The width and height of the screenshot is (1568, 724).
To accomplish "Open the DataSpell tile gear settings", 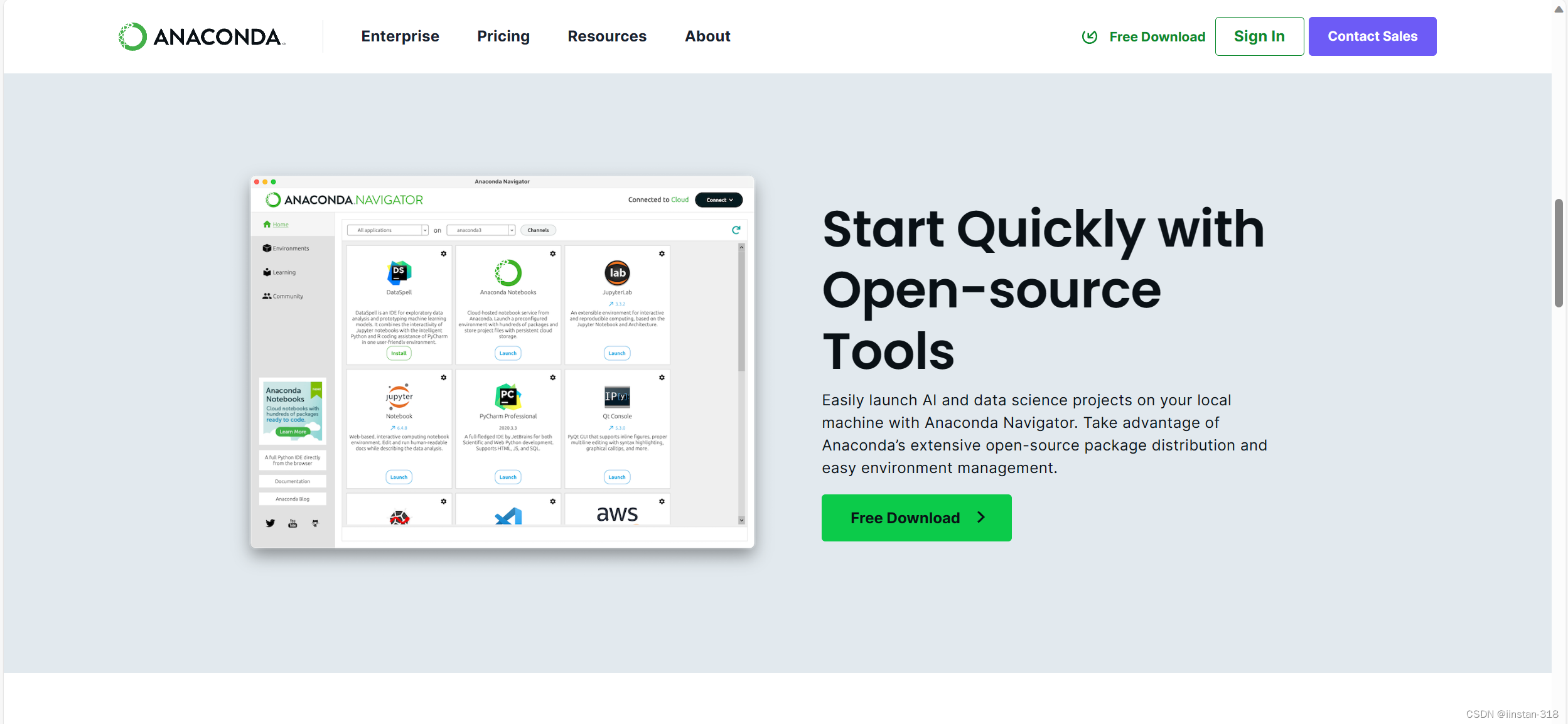I will (443, 253).
